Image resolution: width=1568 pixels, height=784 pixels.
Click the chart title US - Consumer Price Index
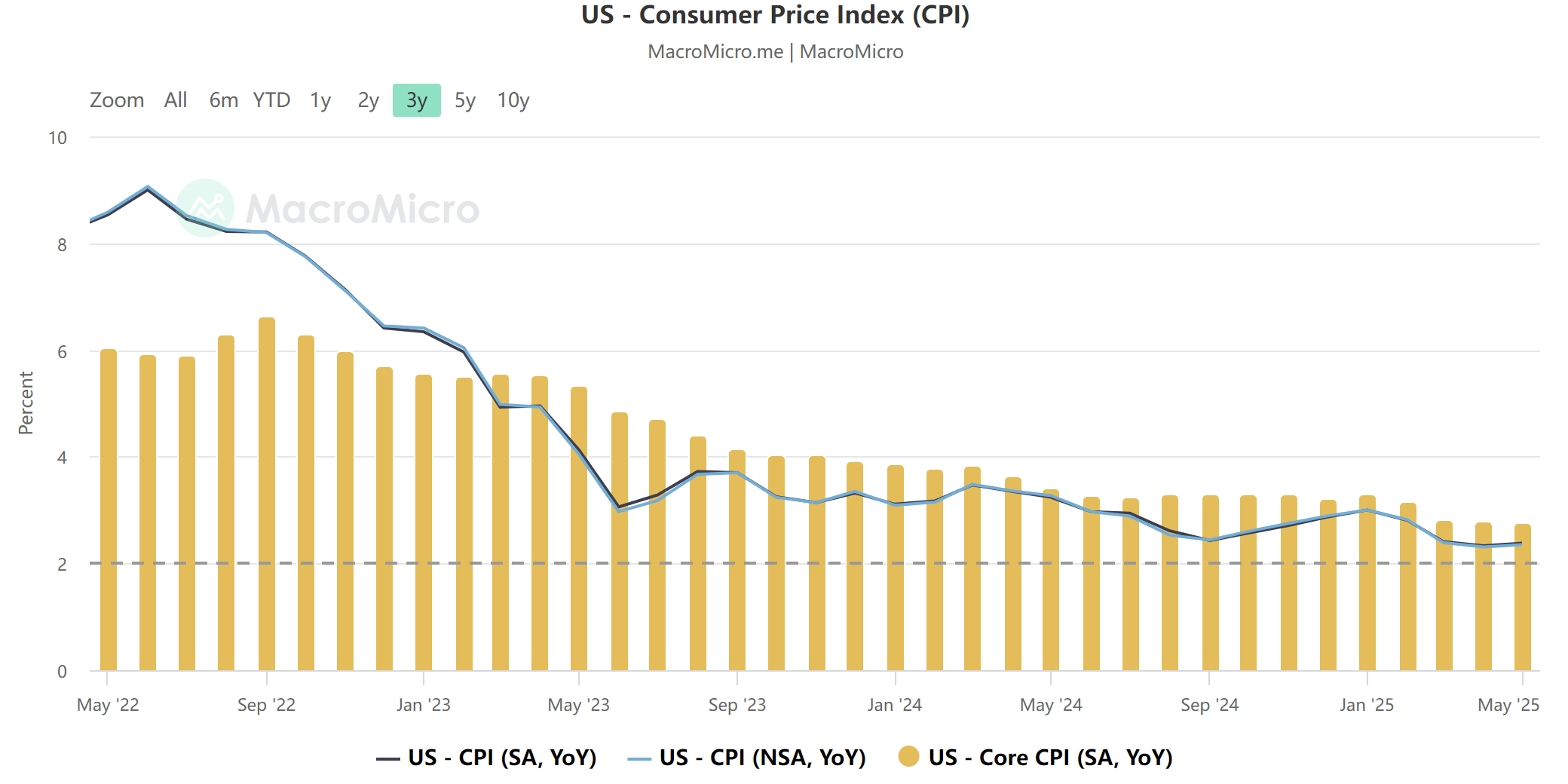[775, 15]
